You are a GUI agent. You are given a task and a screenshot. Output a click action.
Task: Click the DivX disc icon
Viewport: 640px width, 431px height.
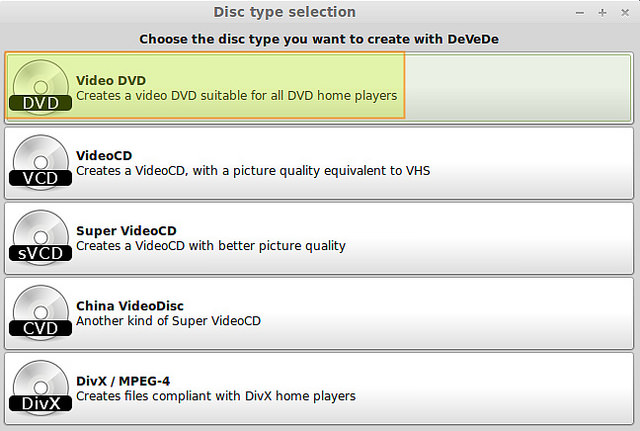point(40,387)
